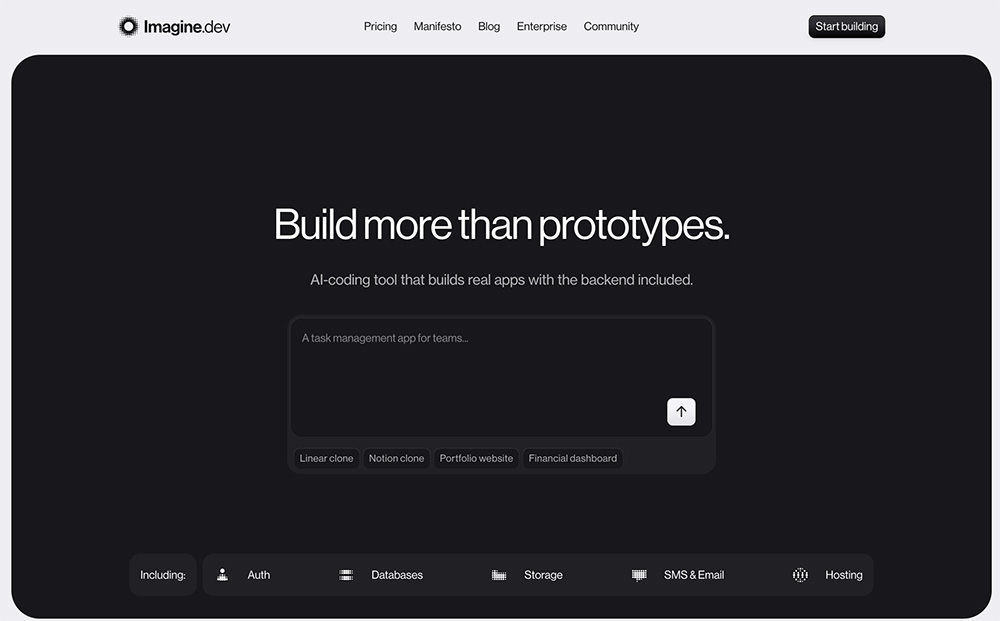Click the Imagine.dev wordmark text
This screenshot has height=621, width=1000.
[x=187, y=27]
